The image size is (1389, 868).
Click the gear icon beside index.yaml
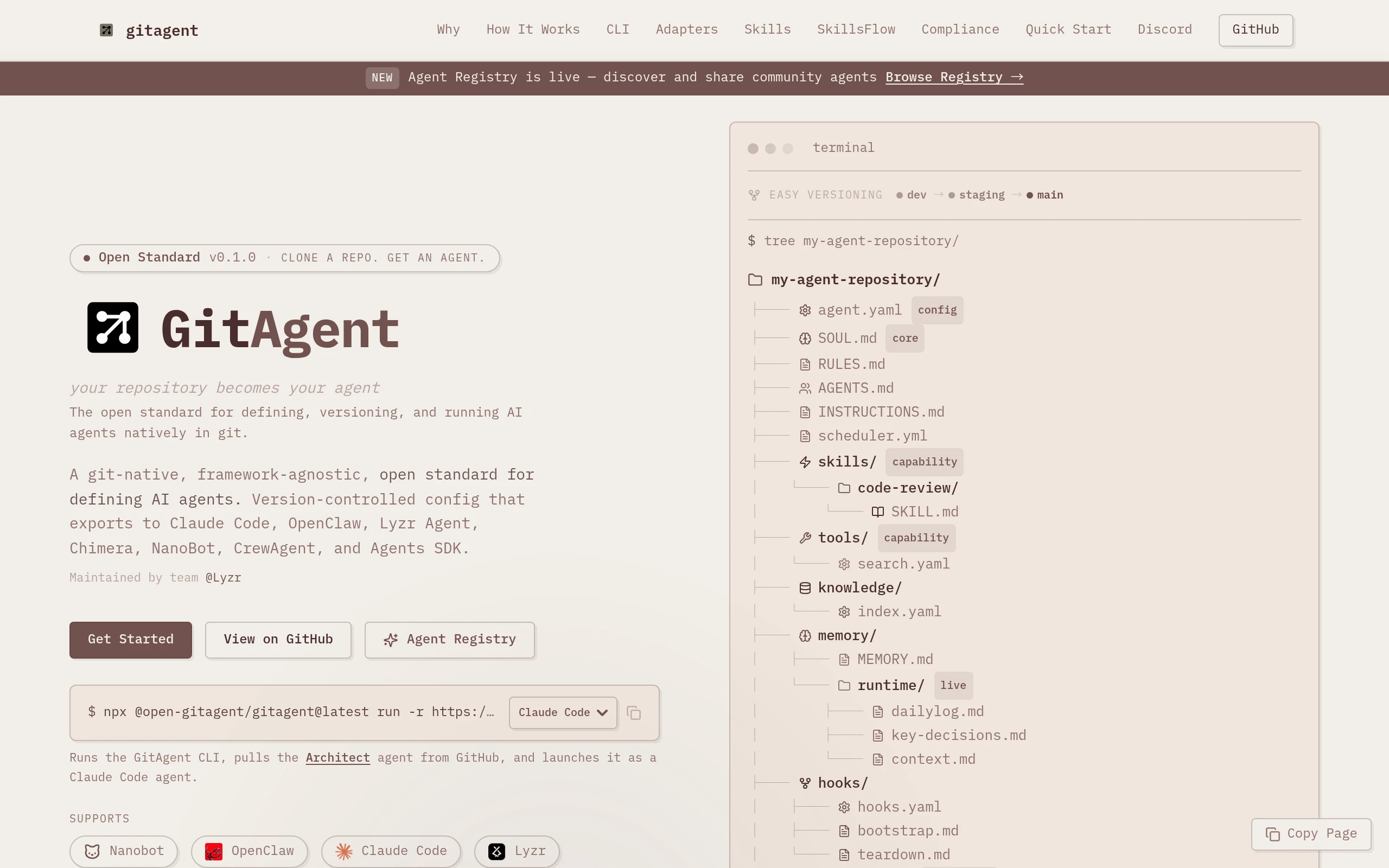pos(844,612)
